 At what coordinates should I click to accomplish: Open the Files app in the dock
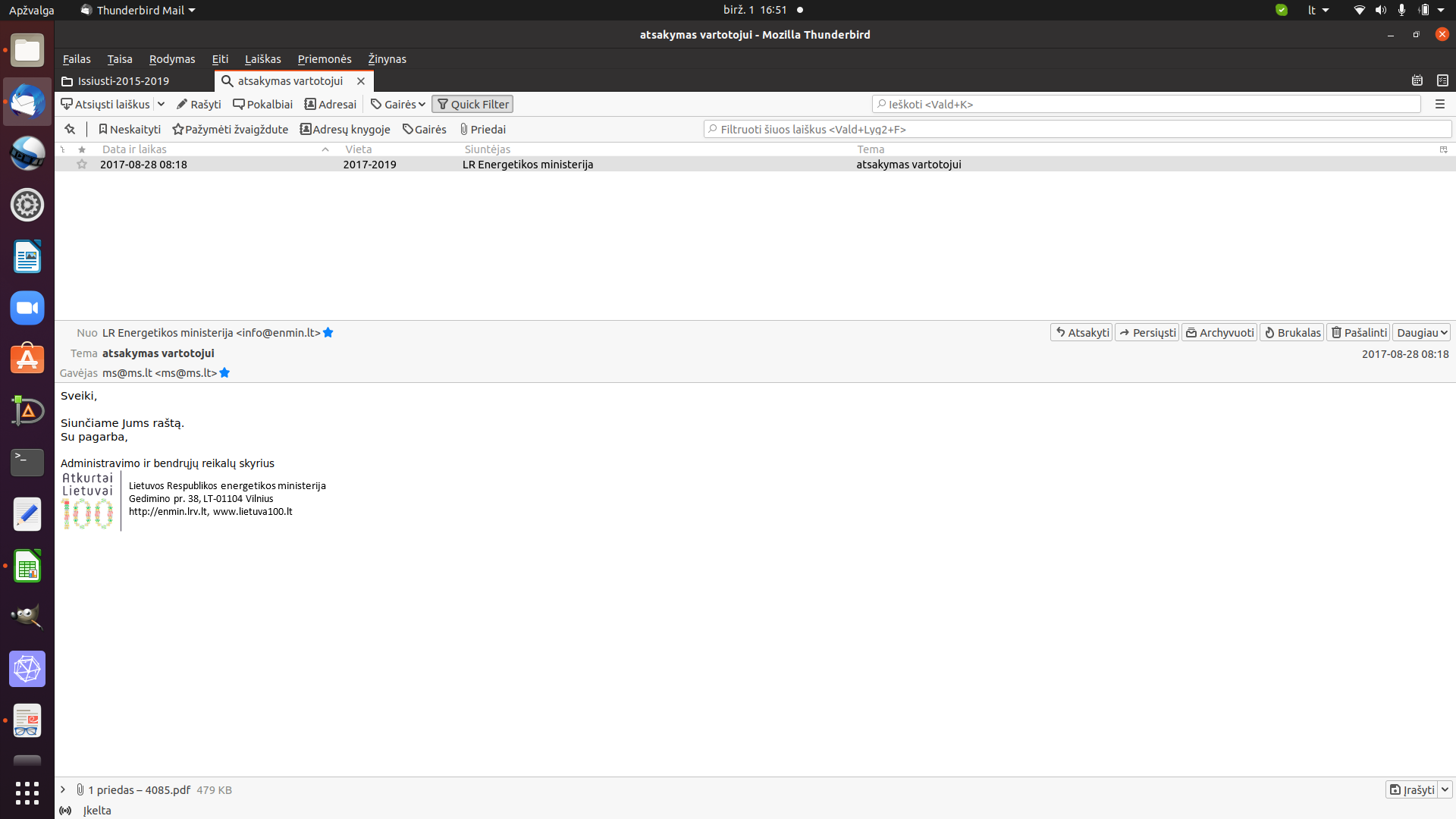(x=27, y=50)
